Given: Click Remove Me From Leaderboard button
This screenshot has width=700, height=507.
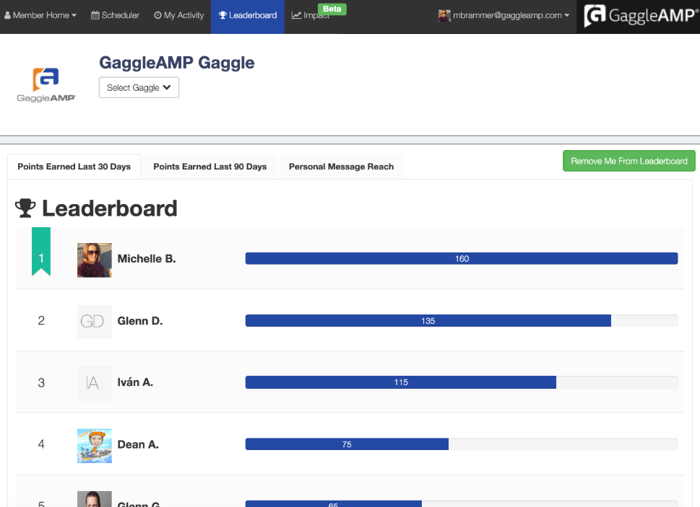Looking at the screenshot, I should click(x=629, y=161).
